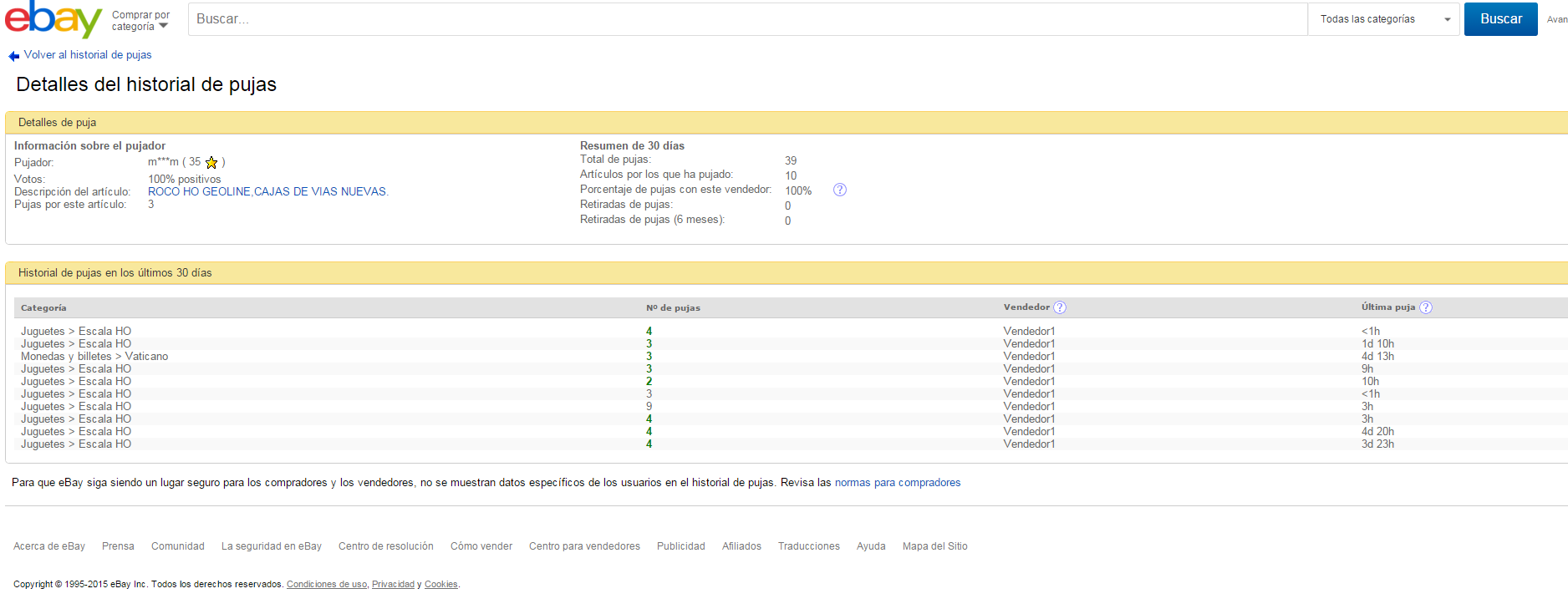
Task: Open La seguridad en eBay link
Action: (272, 546)
